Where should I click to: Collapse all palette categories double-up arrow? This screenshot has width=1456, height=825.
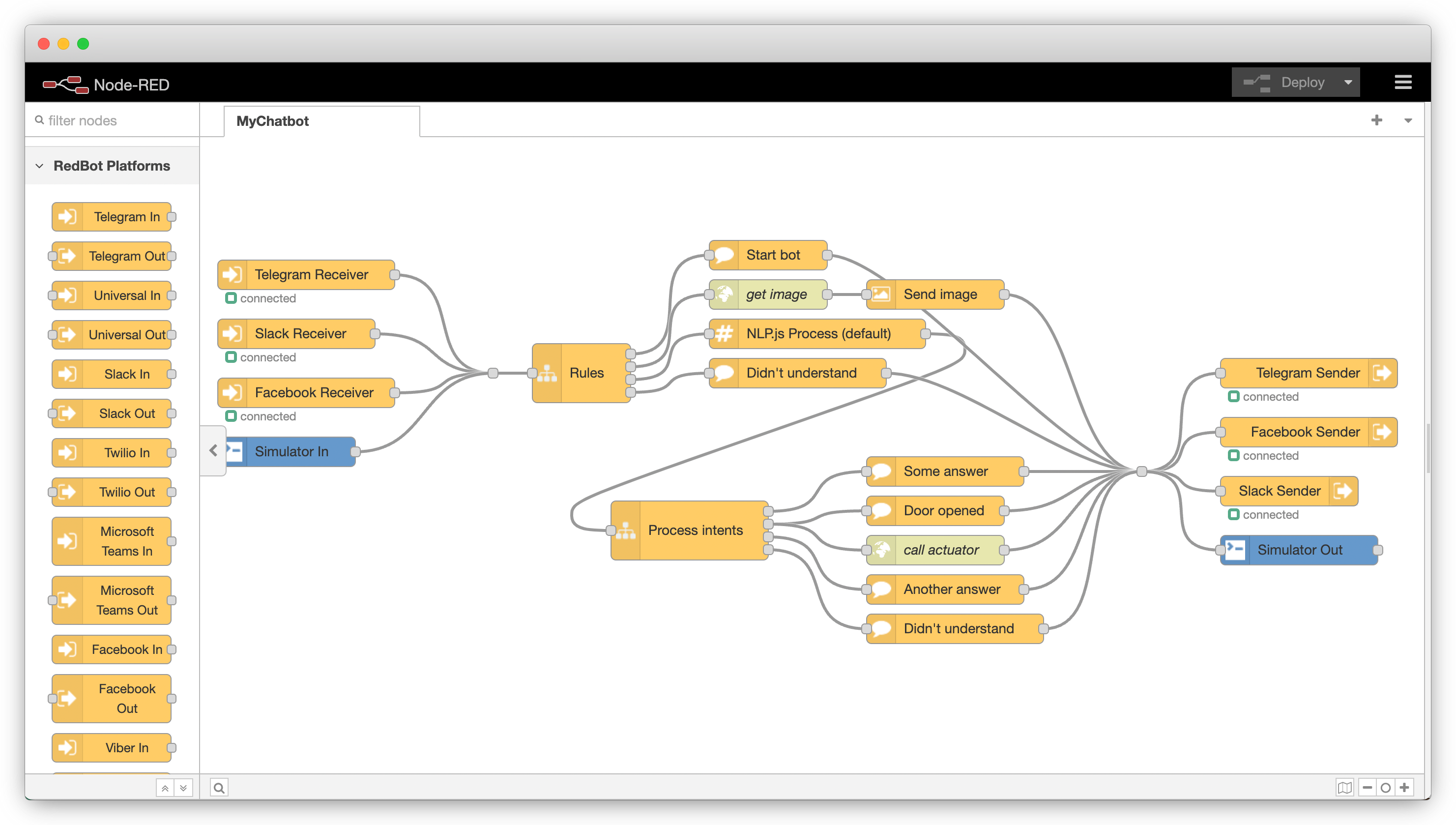pos(165,788)
